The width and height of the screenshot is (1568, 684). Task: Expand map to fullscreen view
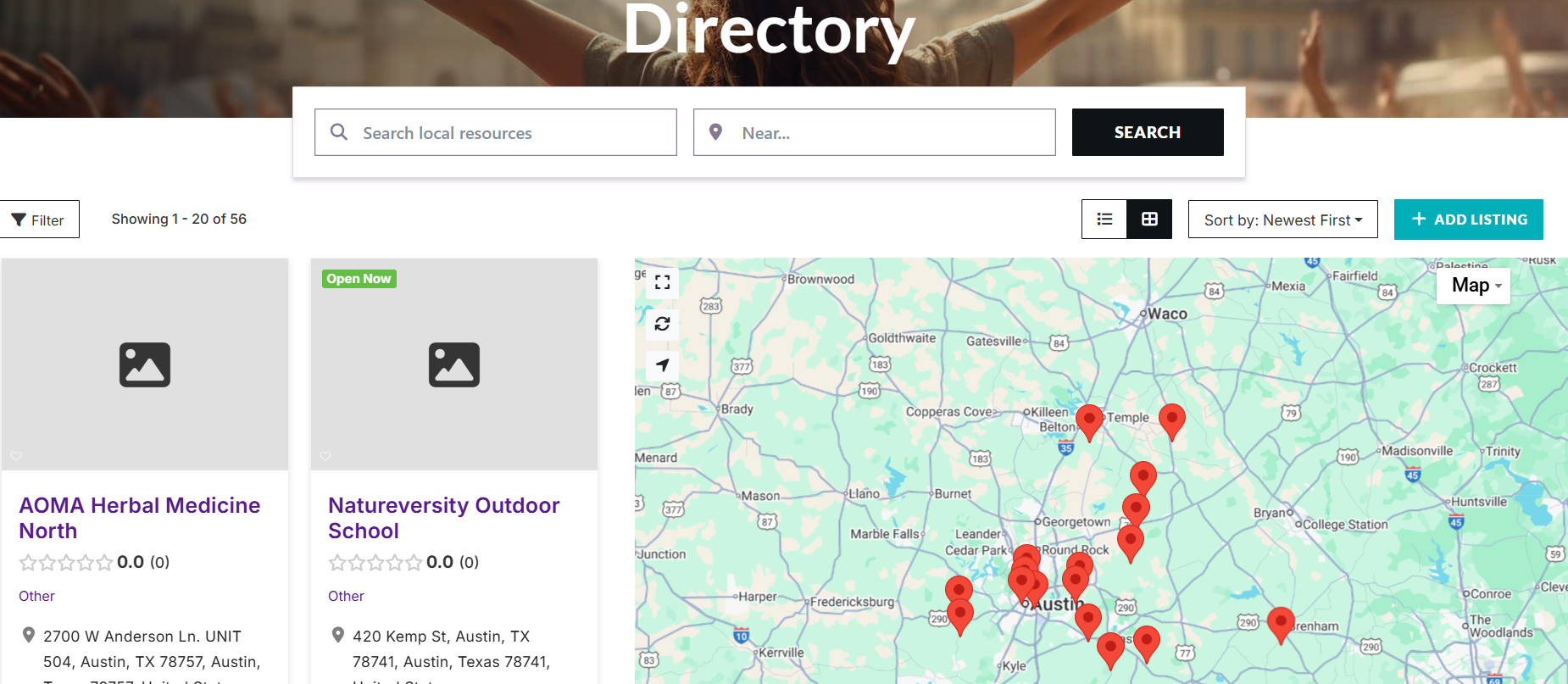pos(662,282)
